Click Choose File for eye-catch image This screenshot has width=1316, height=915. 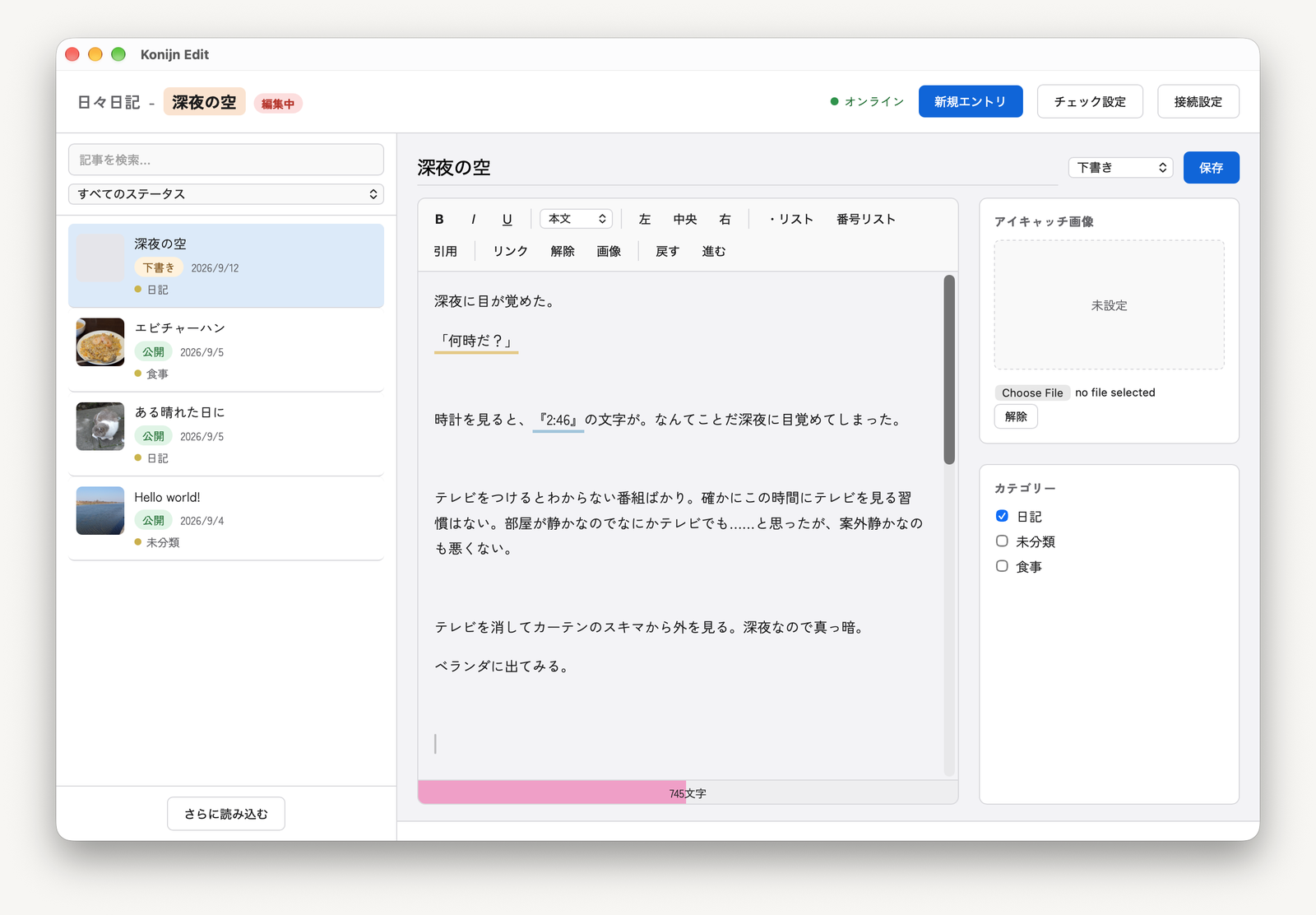tap(1032, 392)
